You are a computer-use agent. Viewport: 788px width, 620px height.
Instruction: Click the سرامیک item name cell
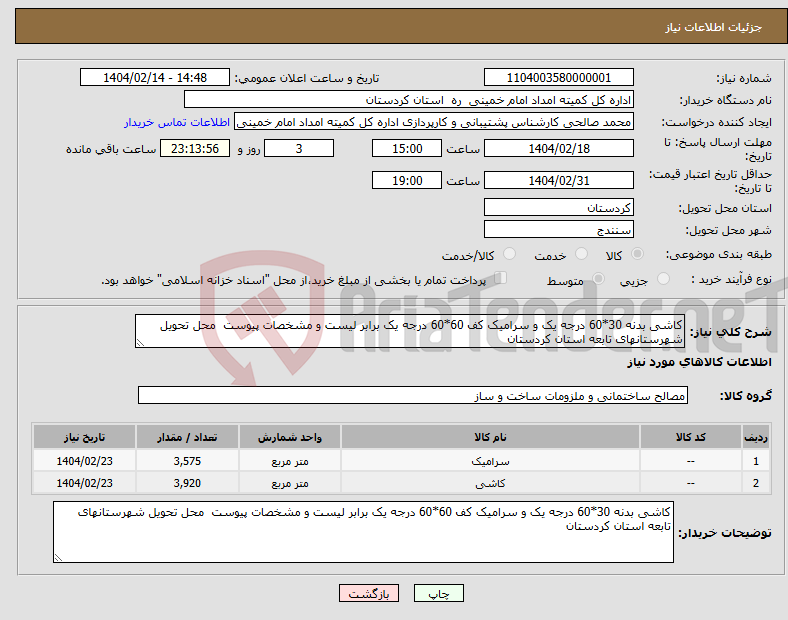(x=490, y=461)
